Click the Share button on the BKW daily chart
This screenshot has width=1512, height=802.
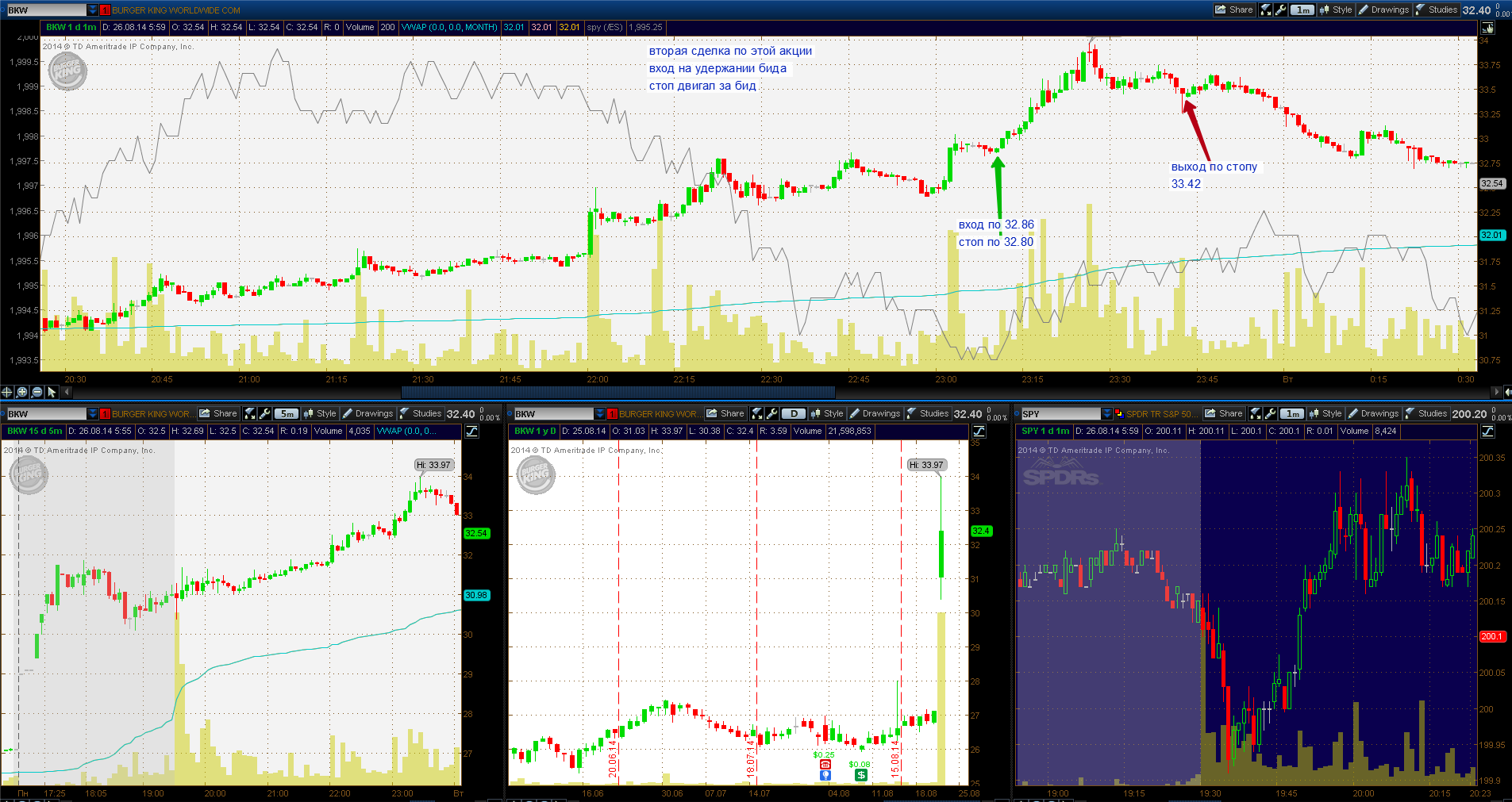725,413
